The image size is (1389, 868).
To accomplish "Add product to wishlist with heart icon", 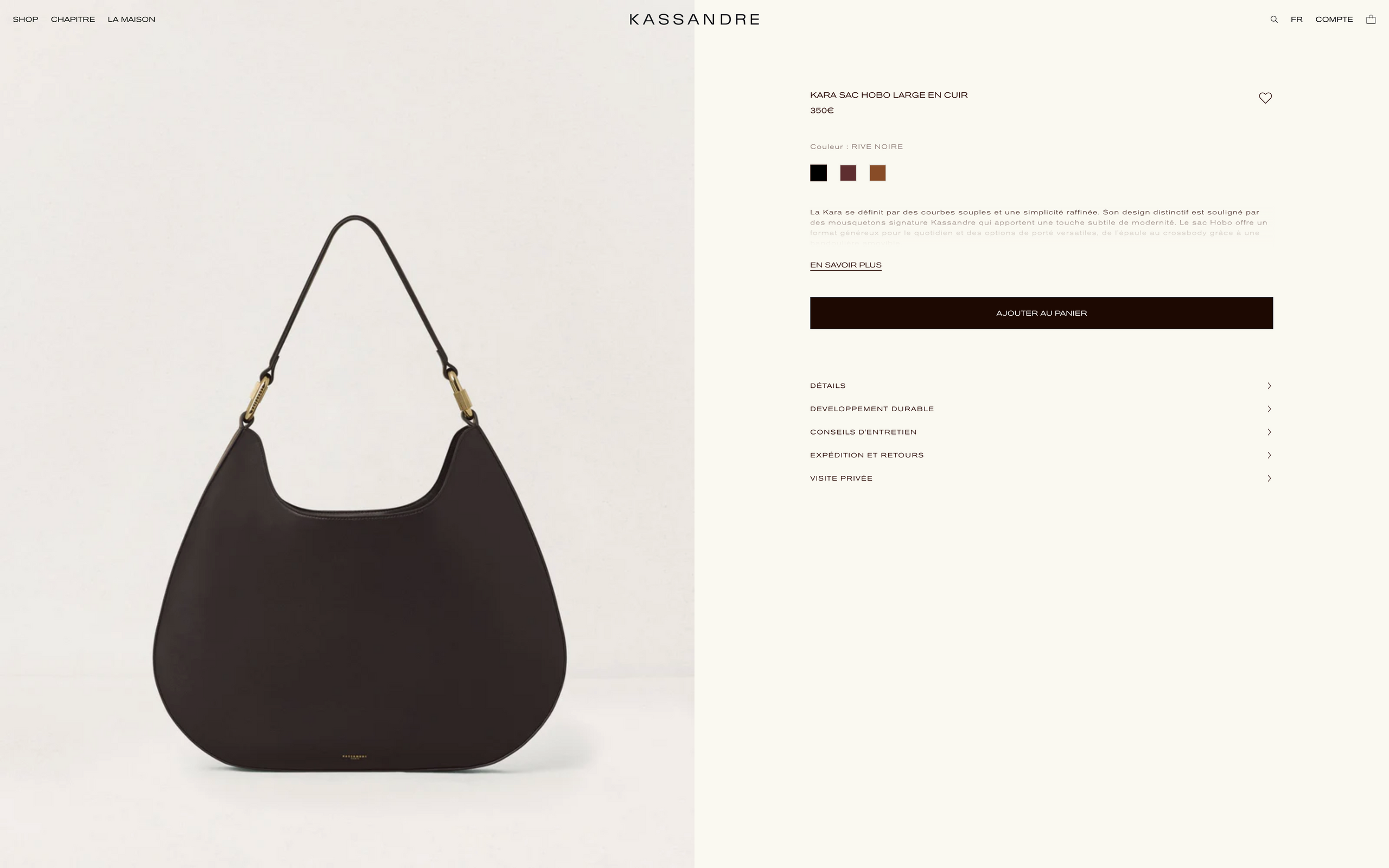I will pyautogui.click(x=1265, y=98).
